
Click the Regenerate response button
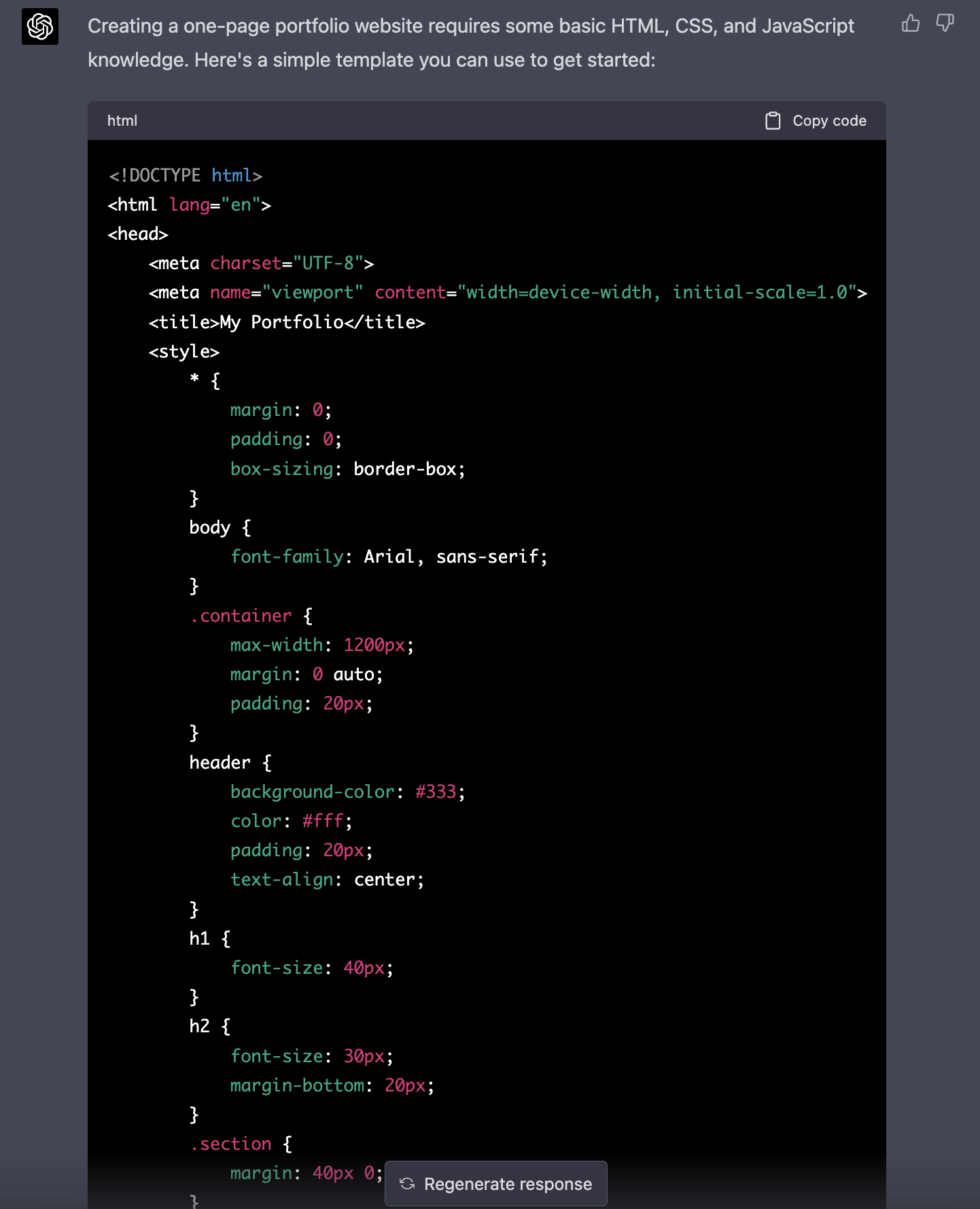(x=496, y=1184)
